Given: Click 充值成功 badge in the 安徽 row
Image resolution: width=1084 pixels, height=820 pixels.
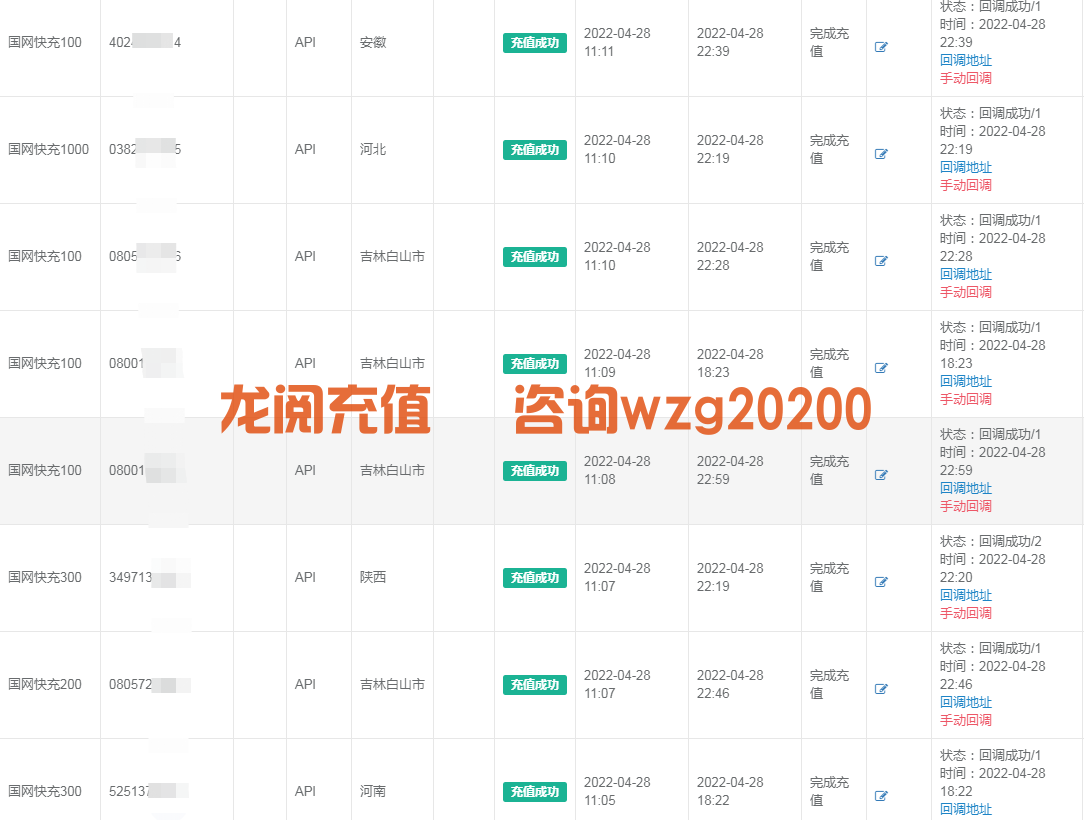Looking at the screenshot, I should 534,43.
